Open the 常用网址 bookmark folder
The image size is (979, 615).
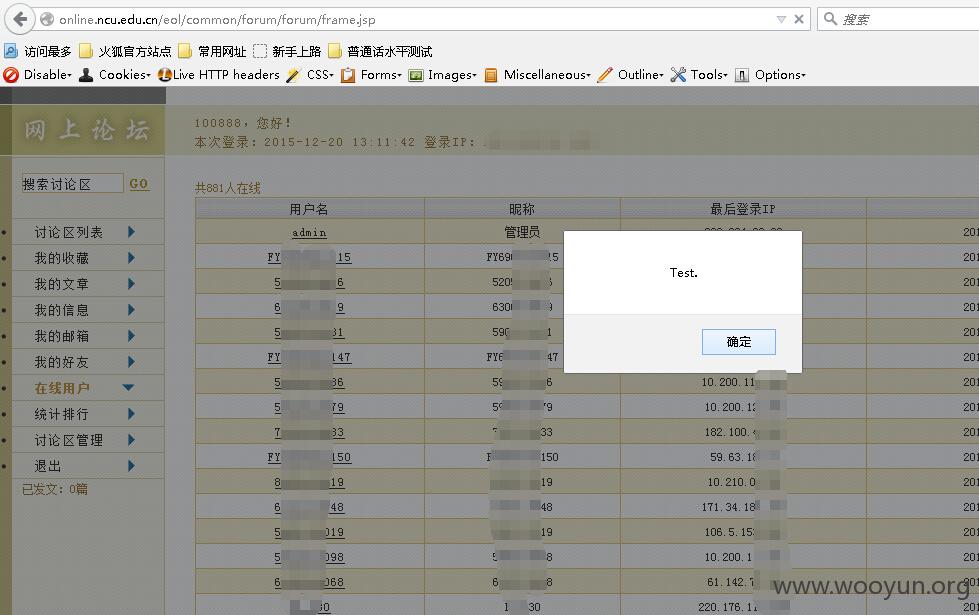point(212,51)
